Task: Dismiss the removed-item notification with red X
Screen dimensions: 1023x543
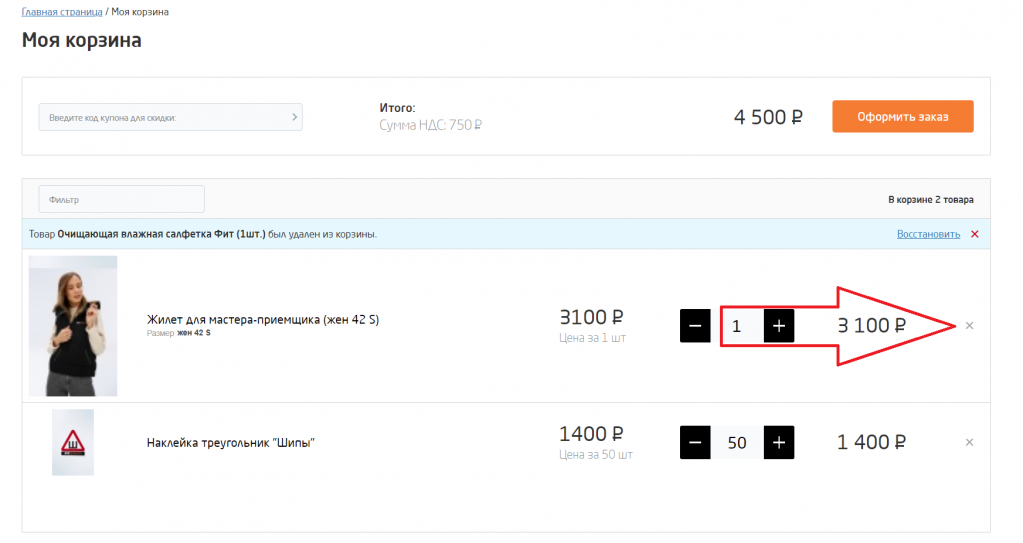Action: click(974, 234)
